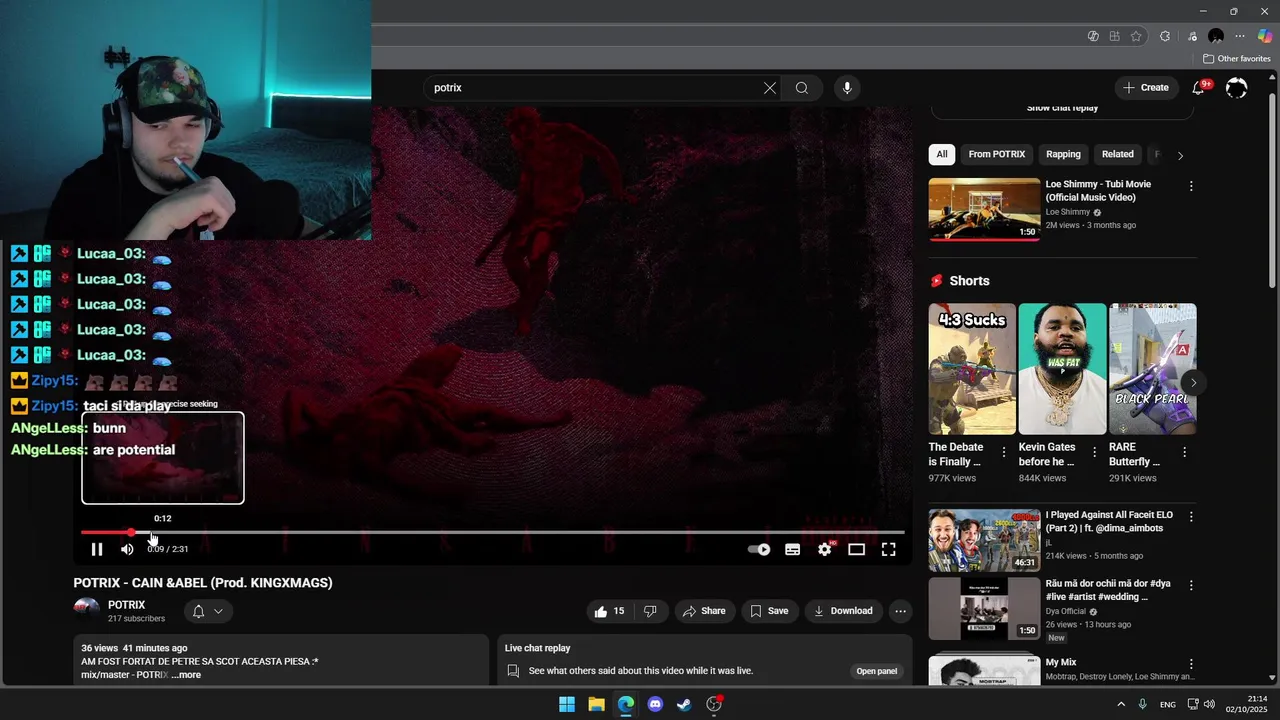Open notification bell dropdown for POTRIX channel
1280x720 pixels.
208,611
